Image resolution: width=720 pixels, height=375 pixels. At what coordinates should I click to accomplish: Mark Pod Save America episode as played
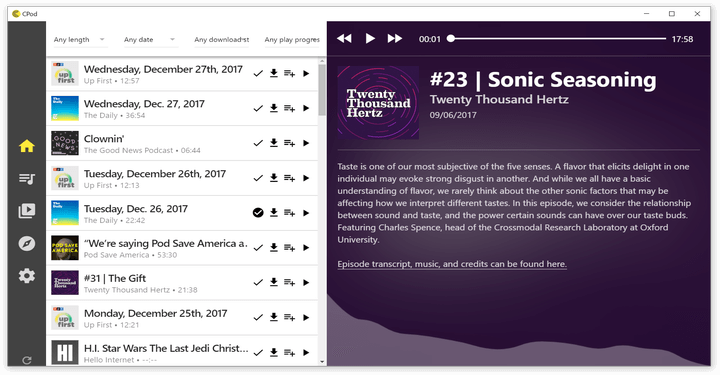[x=258, y=248]
